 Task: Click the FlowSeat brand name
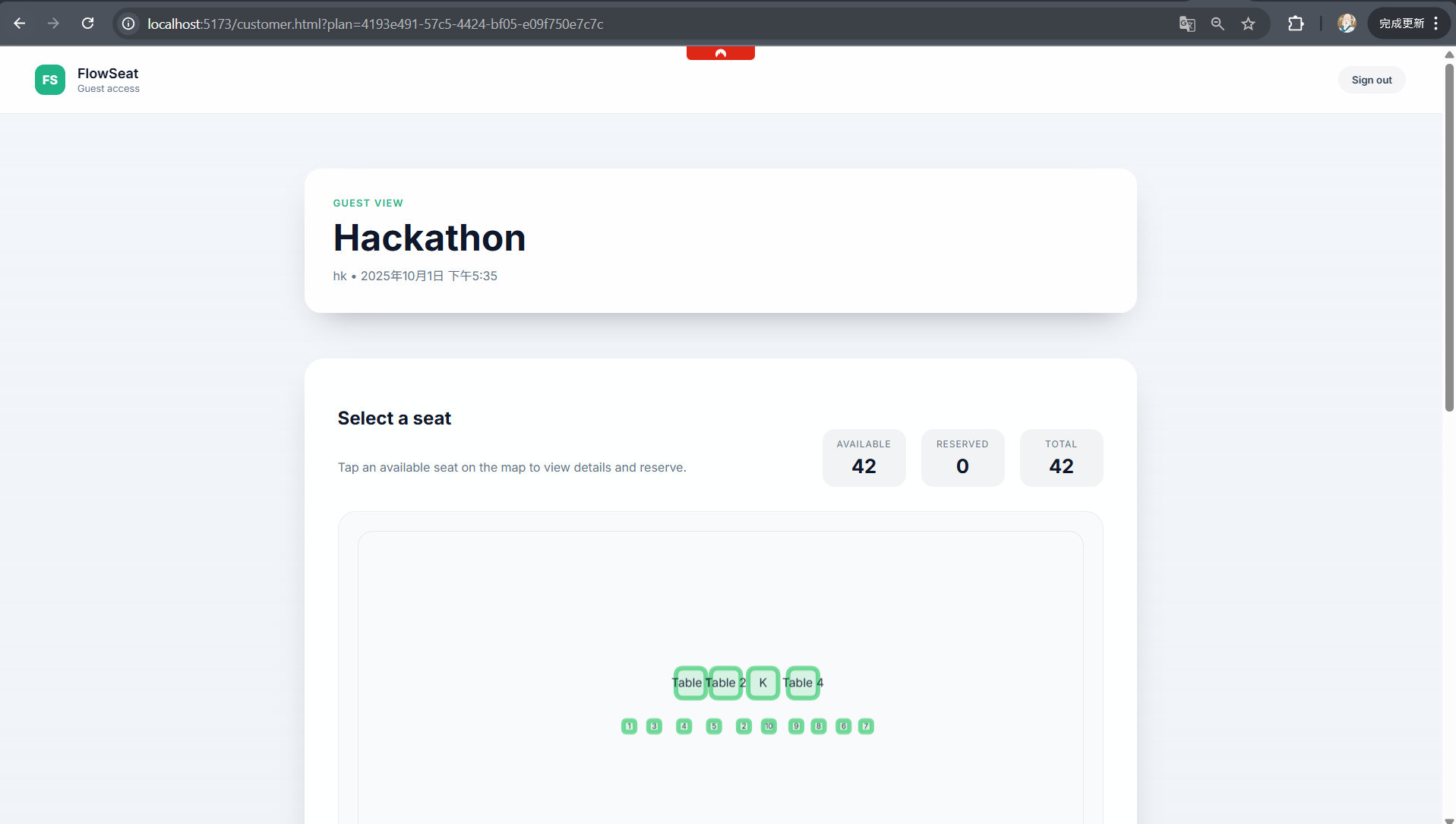click(x=108, y=73)
